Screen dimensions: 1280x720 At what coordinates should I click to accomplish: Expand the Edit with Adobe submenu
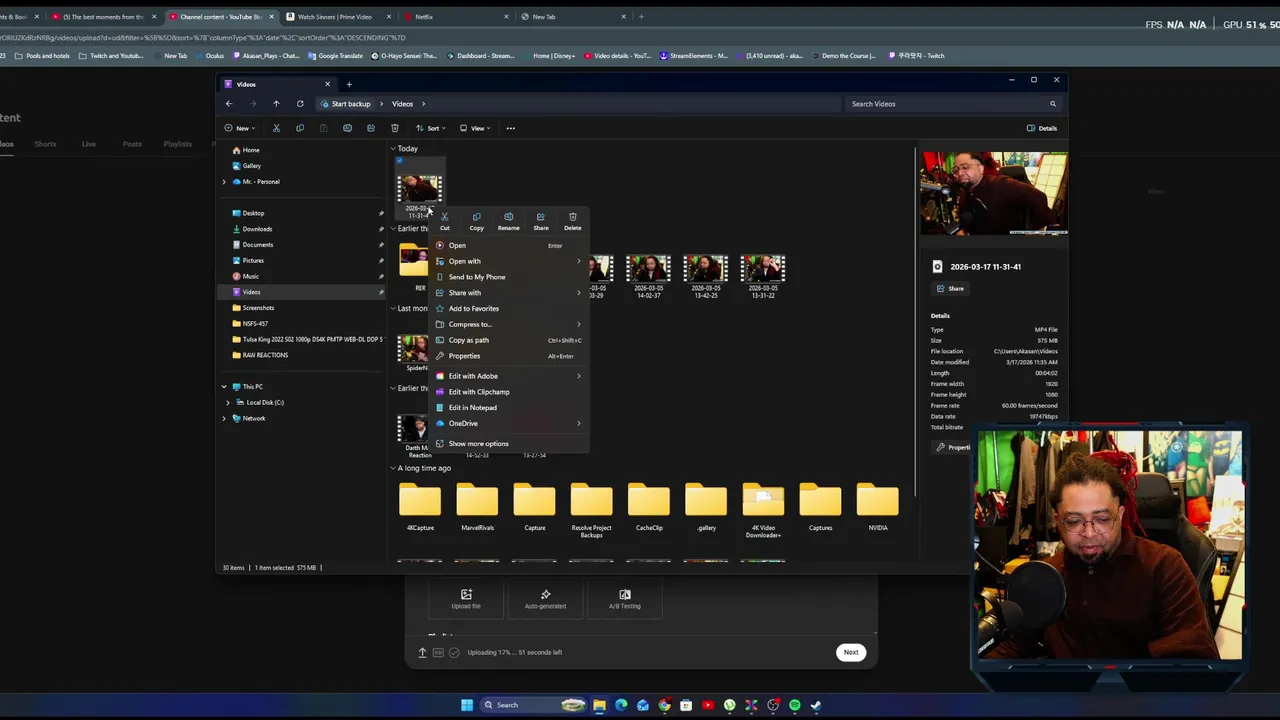tap(509, 376)
